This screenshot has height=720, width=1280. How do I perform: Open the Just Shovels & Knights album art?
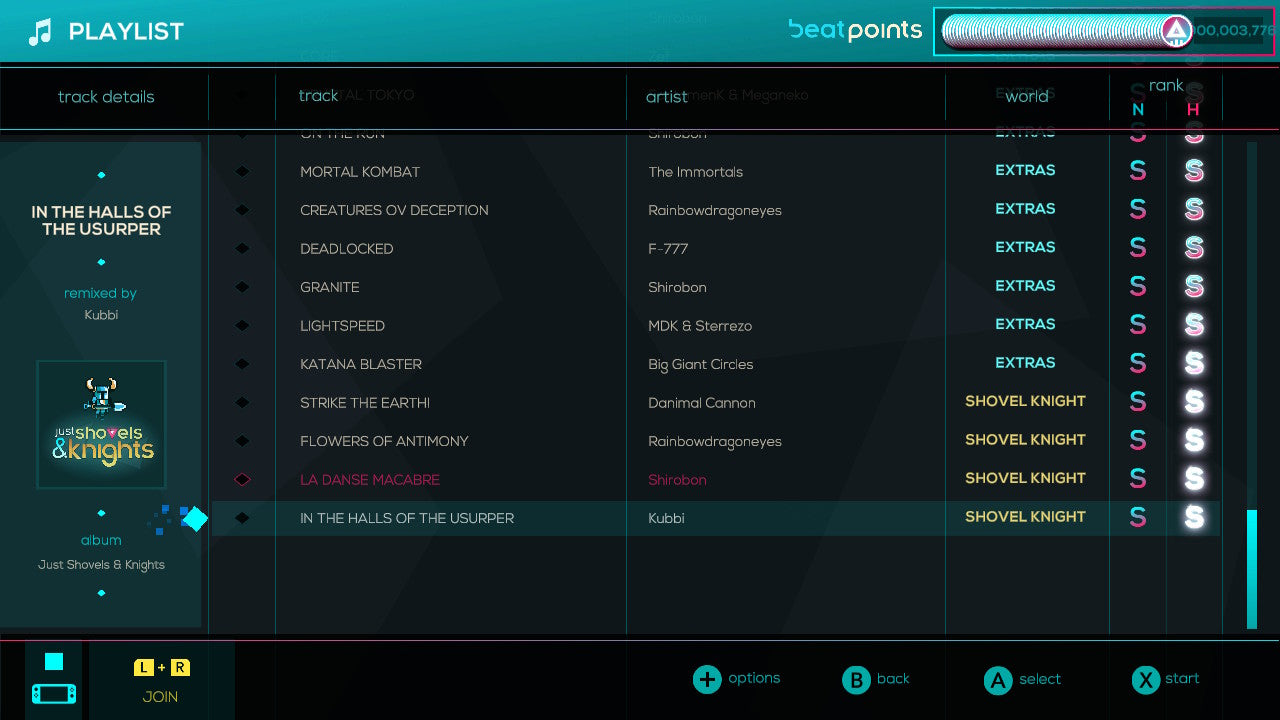(101, 425)
